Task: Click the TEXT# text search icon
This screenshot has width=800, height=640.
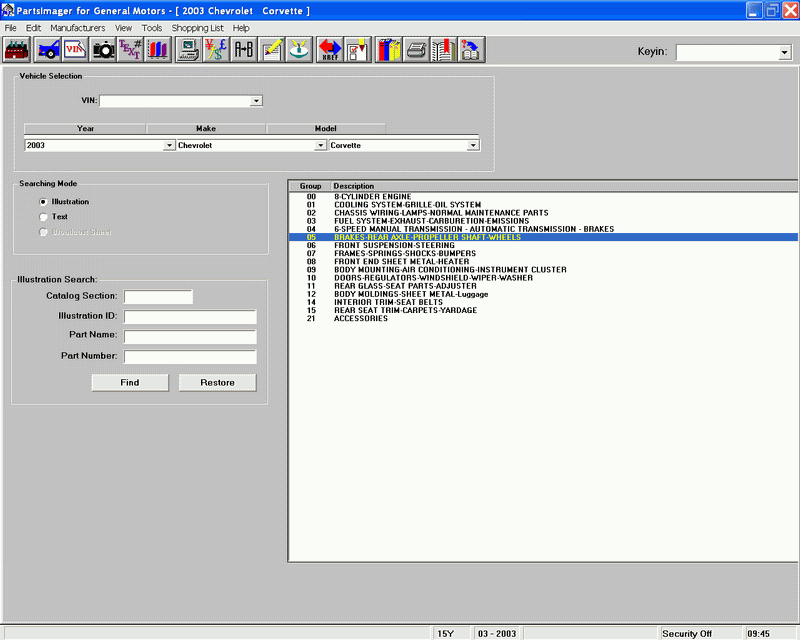Action: [x=131, y=50]
